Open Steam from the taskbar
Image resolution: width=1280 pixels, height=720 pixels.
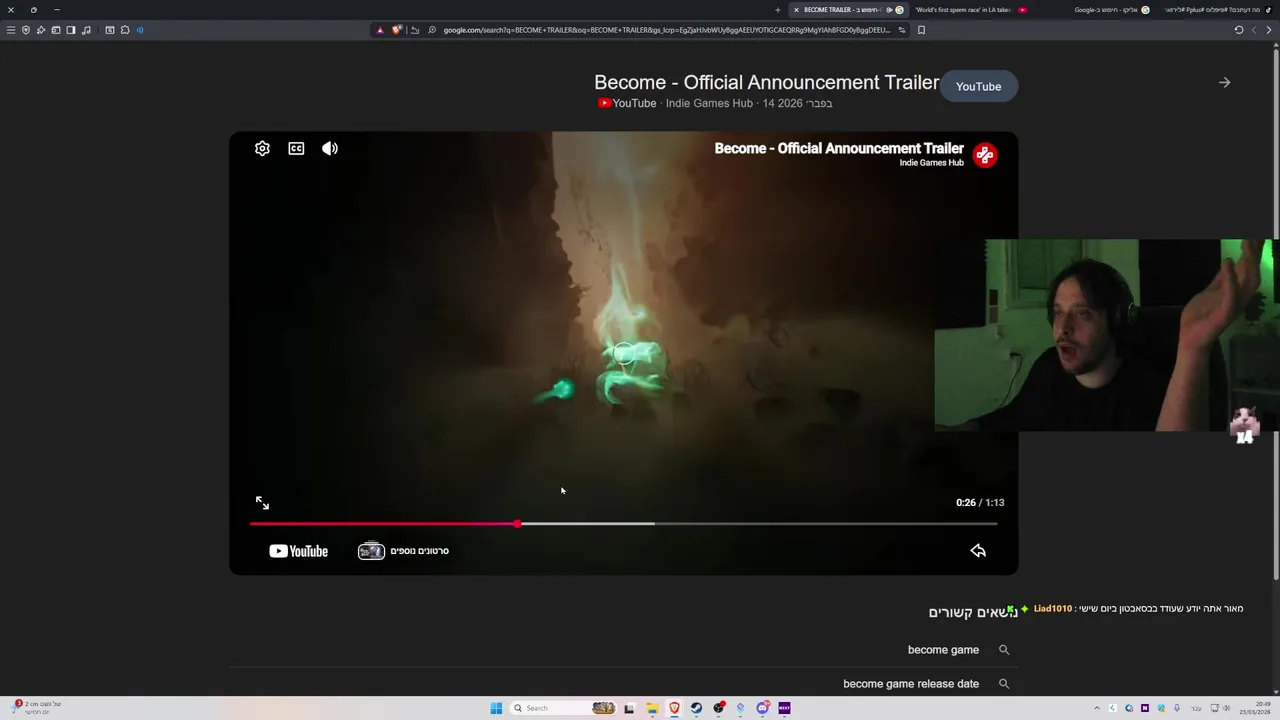(x=697, y=708)
